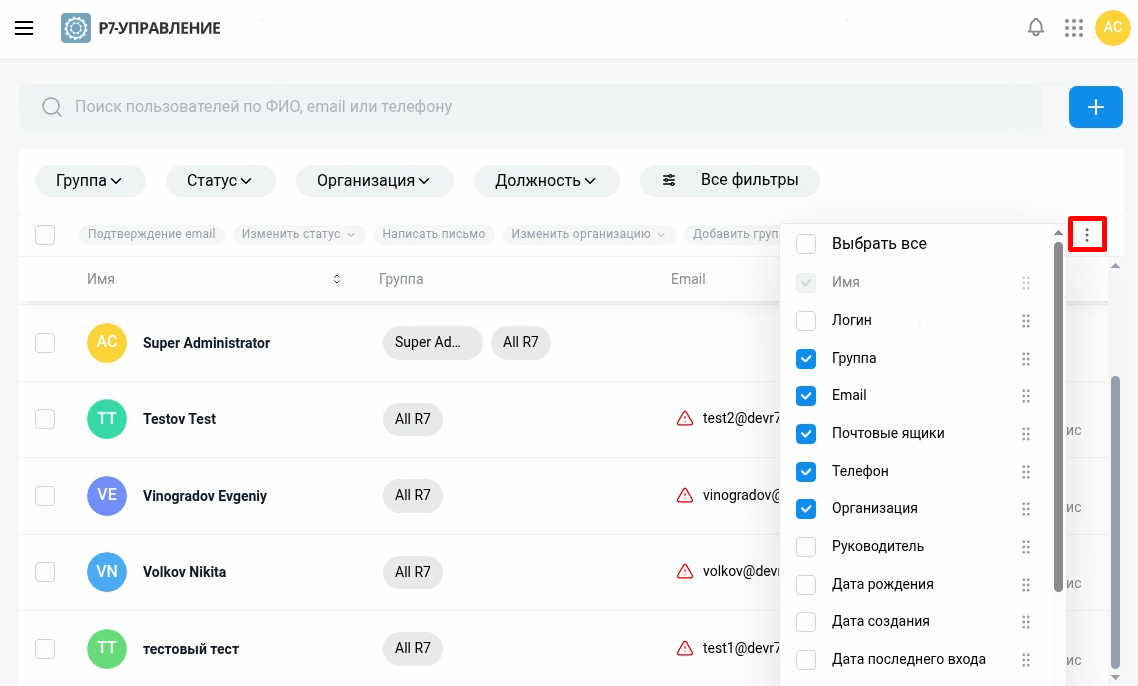
Task: Uncheck the Группа column checkbox
Action: (x=806, y=359)
